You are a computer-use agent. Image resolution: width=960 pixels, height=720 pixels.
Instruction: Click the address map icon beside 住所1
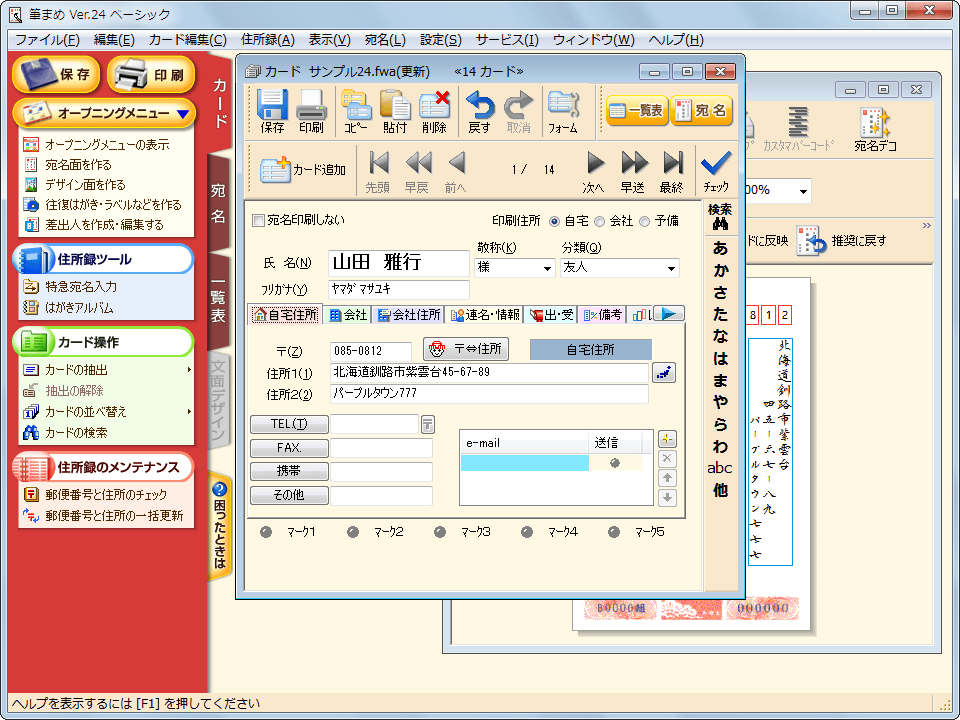pos(664,372)
